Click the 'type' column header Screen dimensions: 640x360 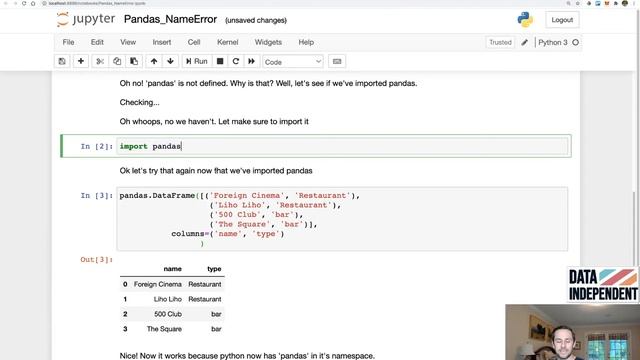point(214,269)
